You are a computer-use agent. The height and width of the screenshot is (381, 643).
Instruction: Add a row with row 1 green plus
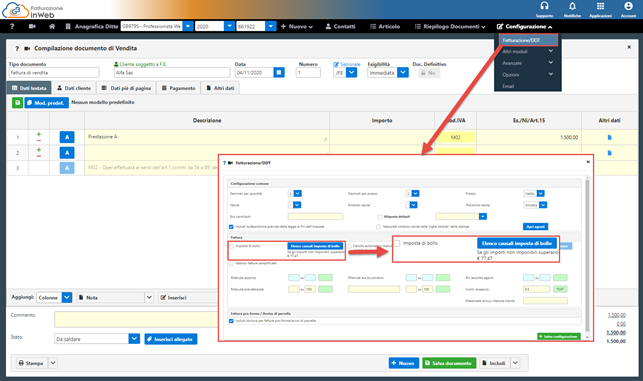click(x=39, y=134)
